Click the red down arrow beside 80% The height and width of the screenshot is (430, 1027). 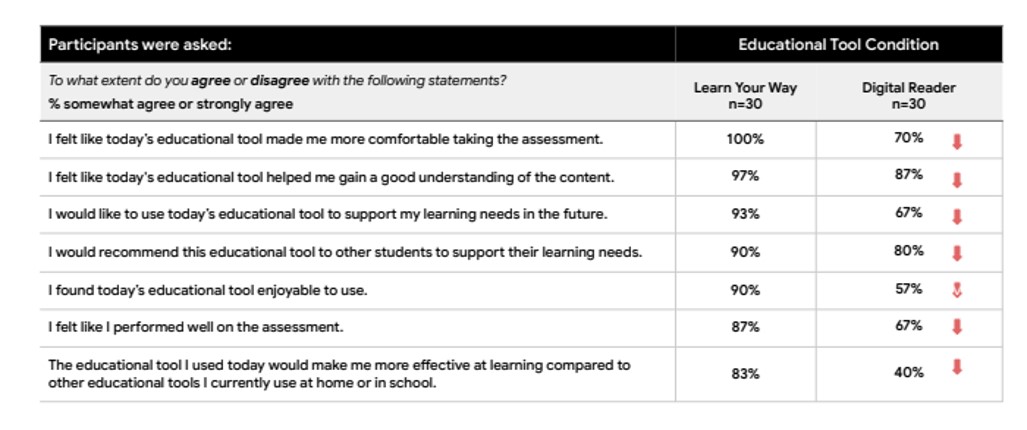957,254
